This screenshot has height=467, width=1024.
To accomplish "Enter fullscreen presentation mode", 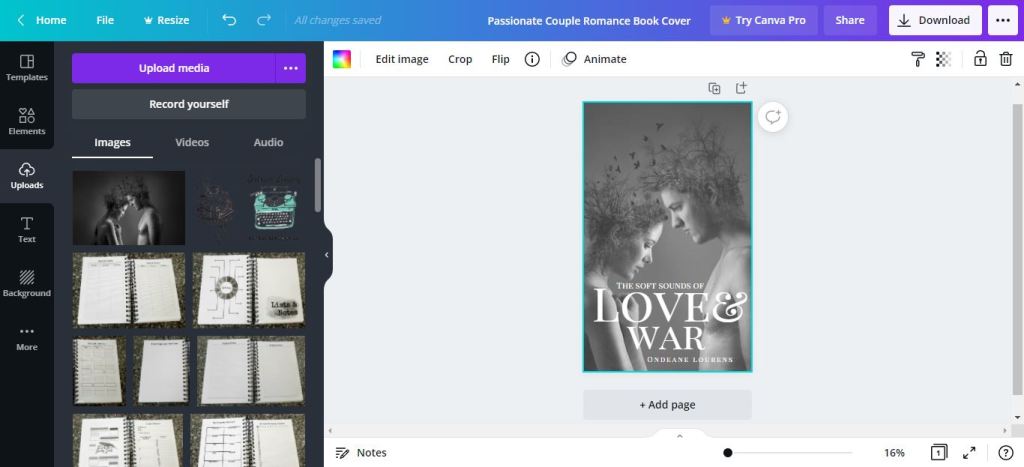I will [969, 453].
